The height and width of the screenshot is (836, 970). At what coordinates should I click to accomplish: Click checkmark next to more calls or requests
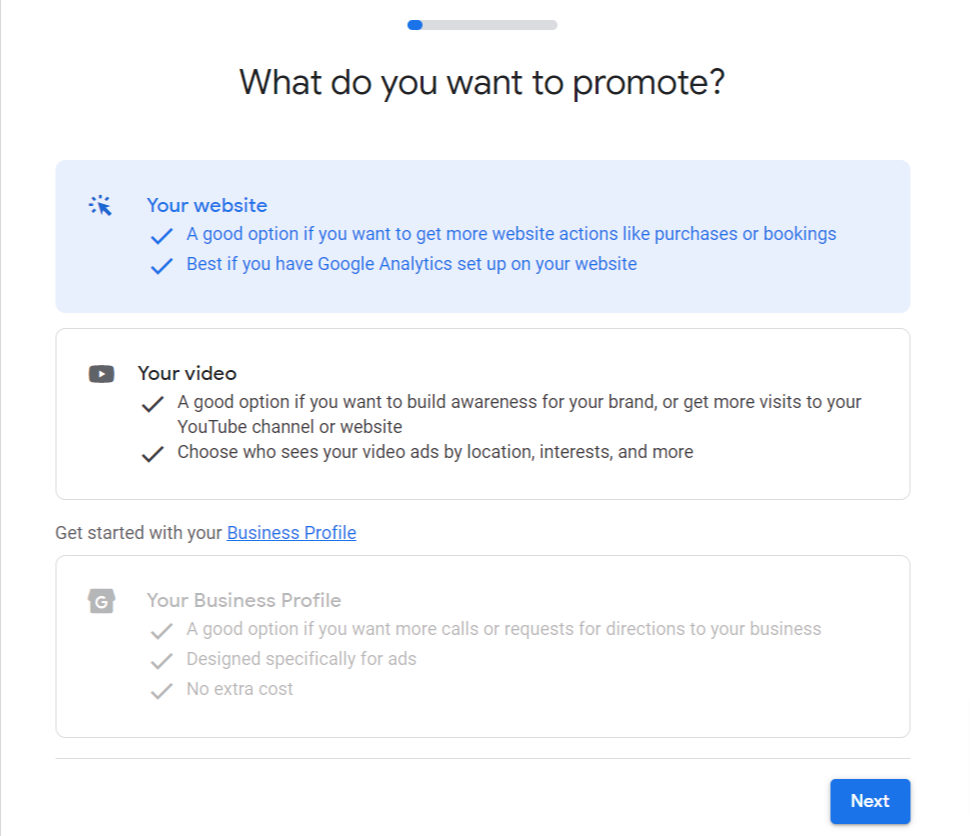click(161, 631)
